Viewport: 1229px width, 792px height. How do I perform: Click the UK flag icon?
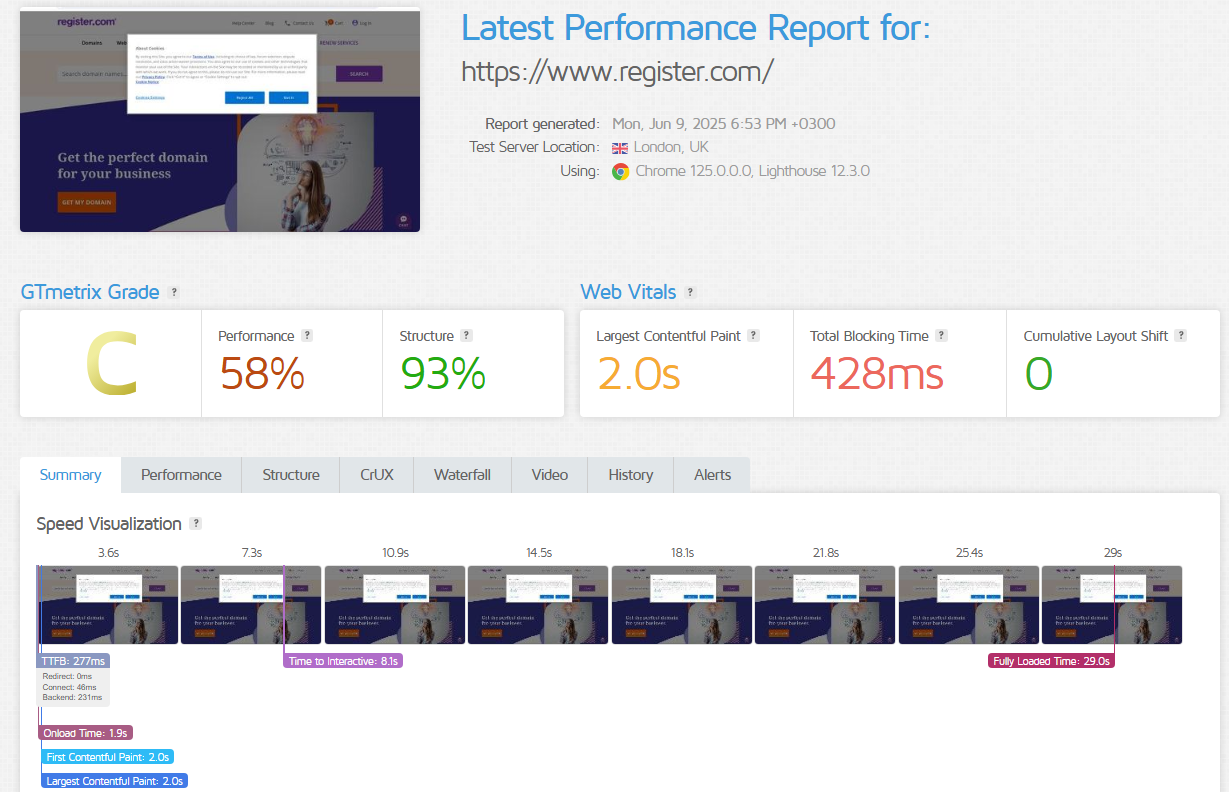click(x=620, y=147)
